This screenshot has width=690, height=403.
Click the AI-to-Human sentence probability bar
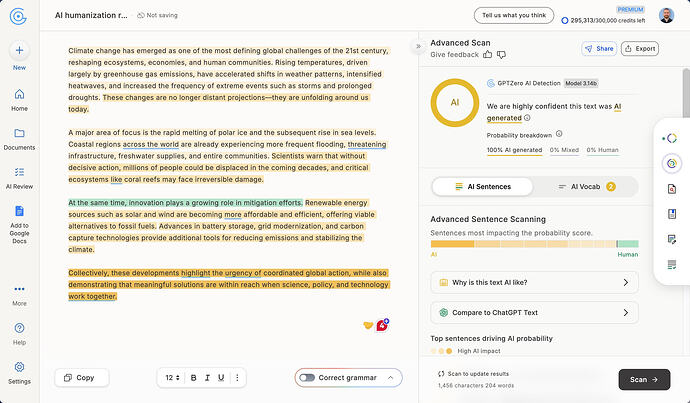pos(534,244)
